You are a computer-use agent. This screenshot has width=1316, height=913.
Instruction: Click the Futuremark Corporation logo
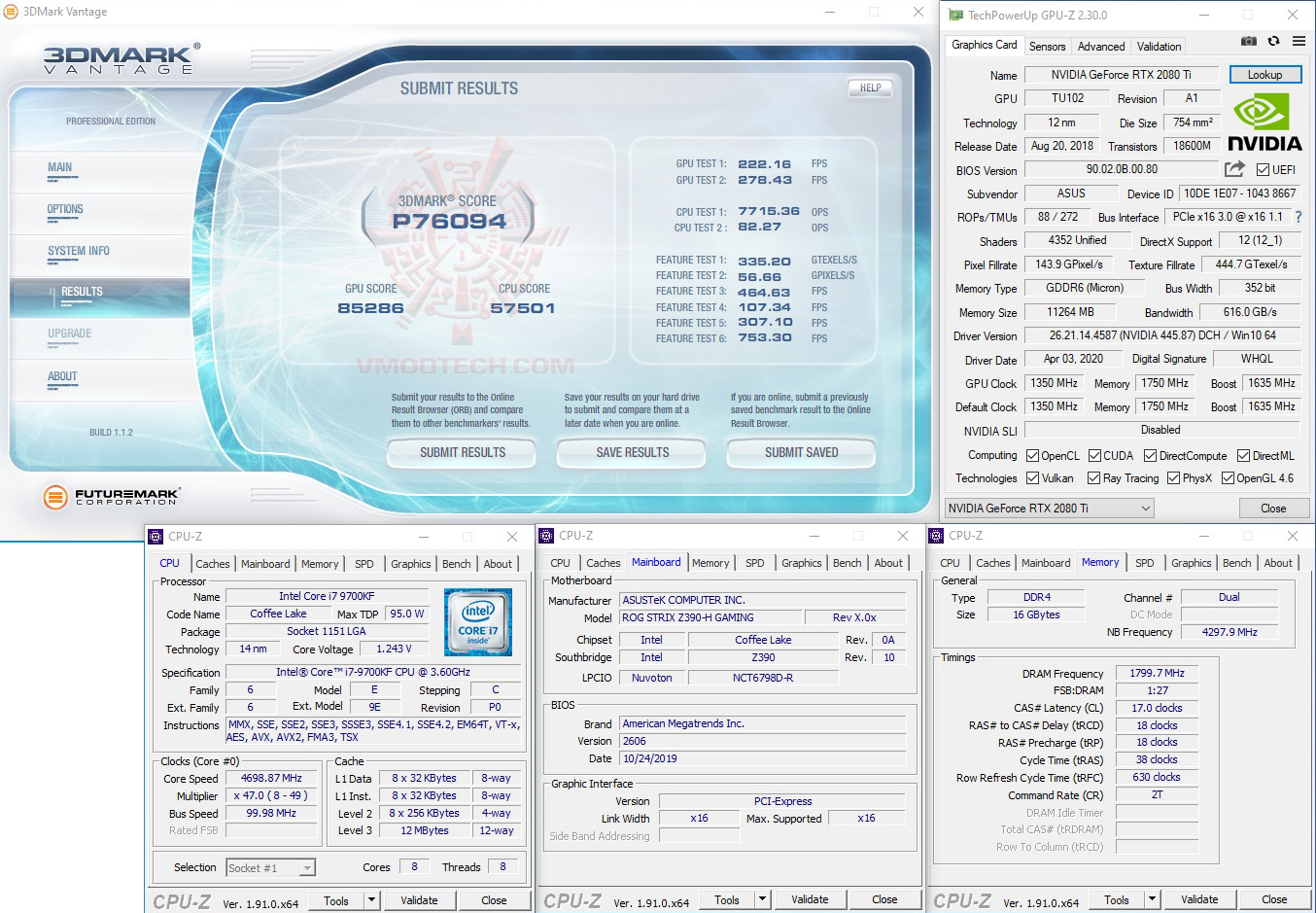[112, 497]
